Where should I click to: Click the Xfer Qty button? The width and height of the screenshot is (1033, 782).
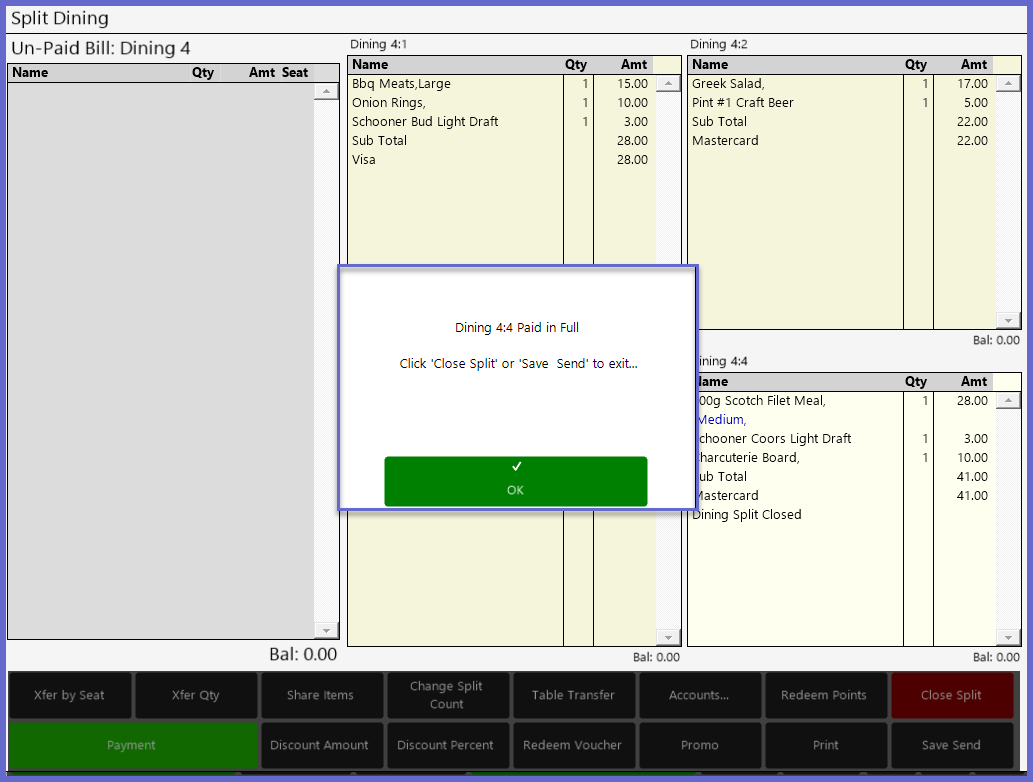(x=195, y=695)
